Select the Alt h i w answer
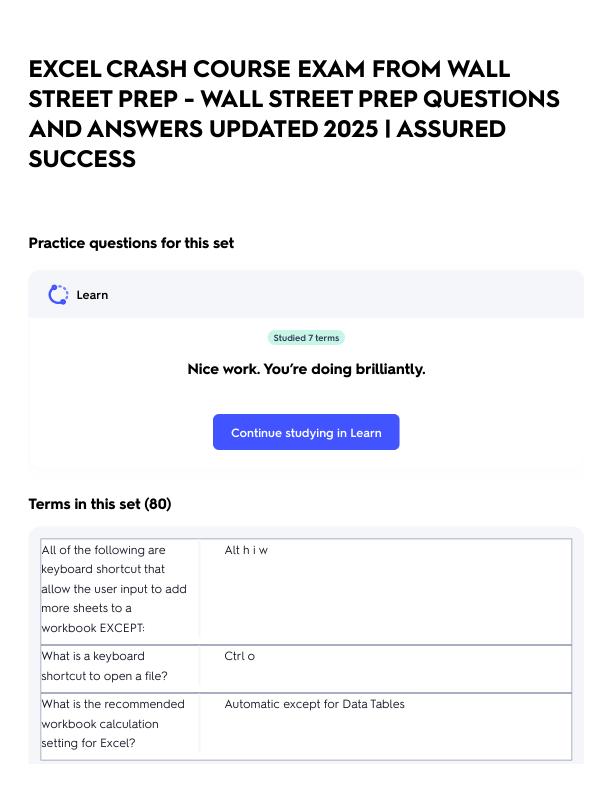The width and height of the screenshot is (612, 792). (246, 550)
